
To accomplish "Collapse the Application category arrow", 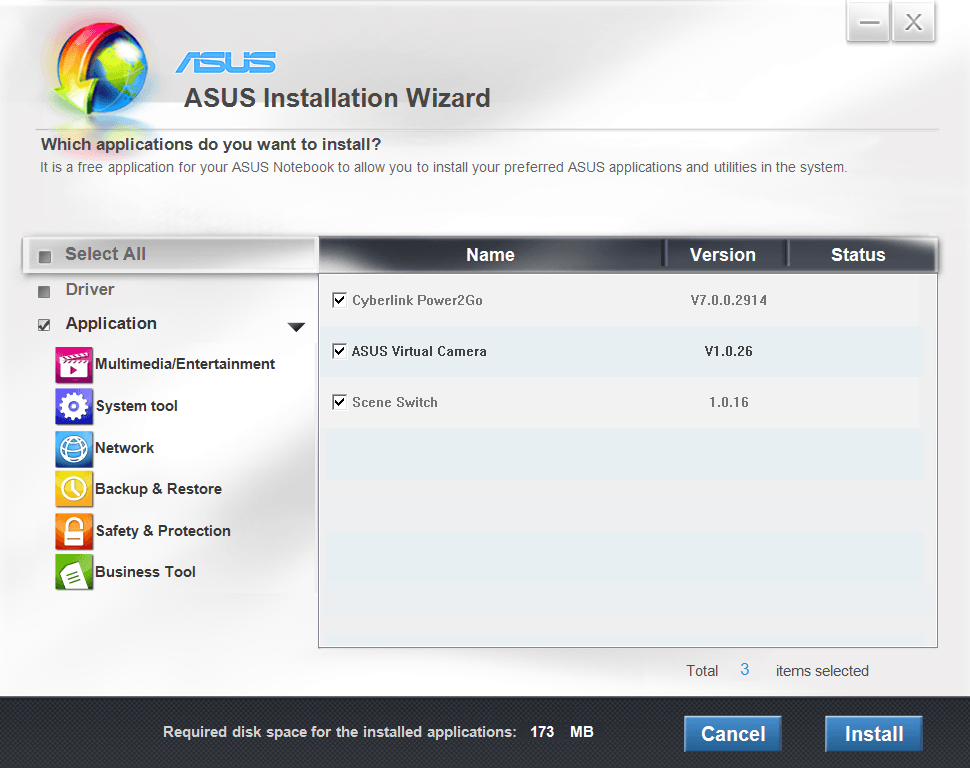I will 296,327.
